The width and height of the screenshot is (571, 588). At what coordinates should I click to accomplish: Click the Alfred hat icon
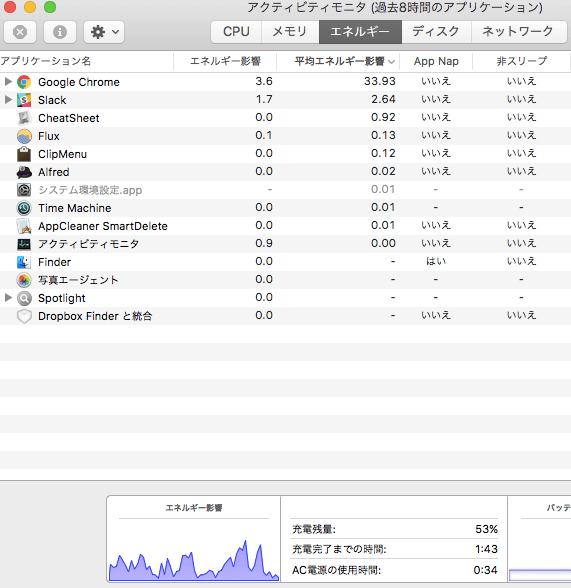pyautogui.click(x=24, y=172)
